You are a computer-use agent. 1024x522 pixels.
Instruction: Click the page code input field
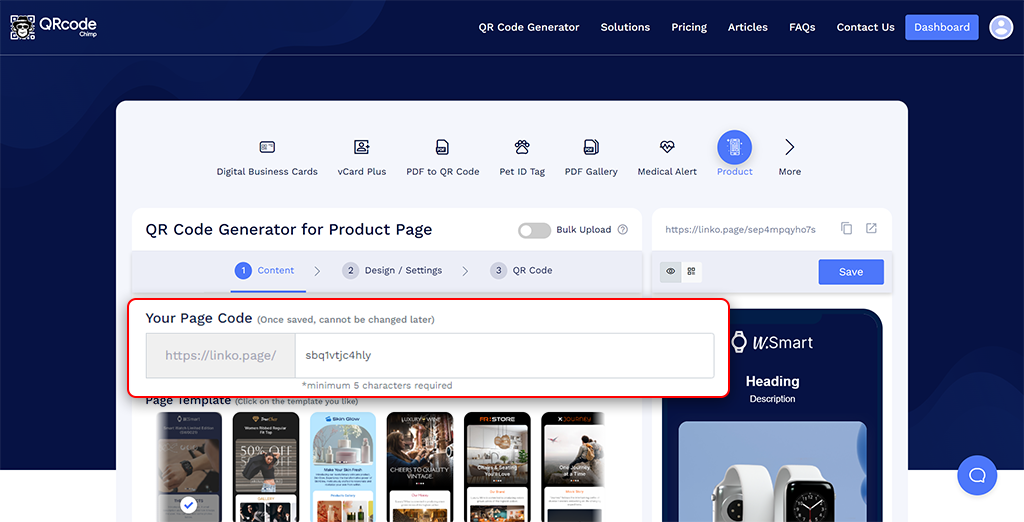pos(504,355)
